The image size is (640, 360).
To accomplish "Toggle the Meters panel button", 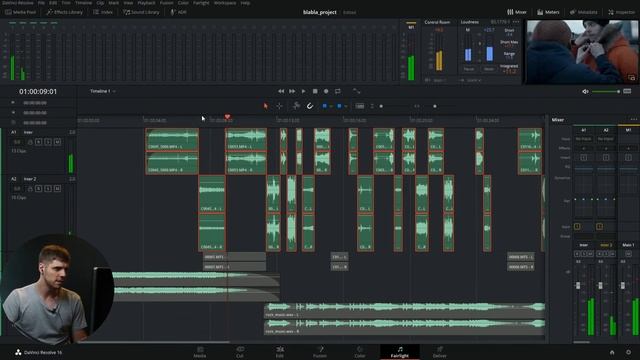I will [x=548, y=12].
